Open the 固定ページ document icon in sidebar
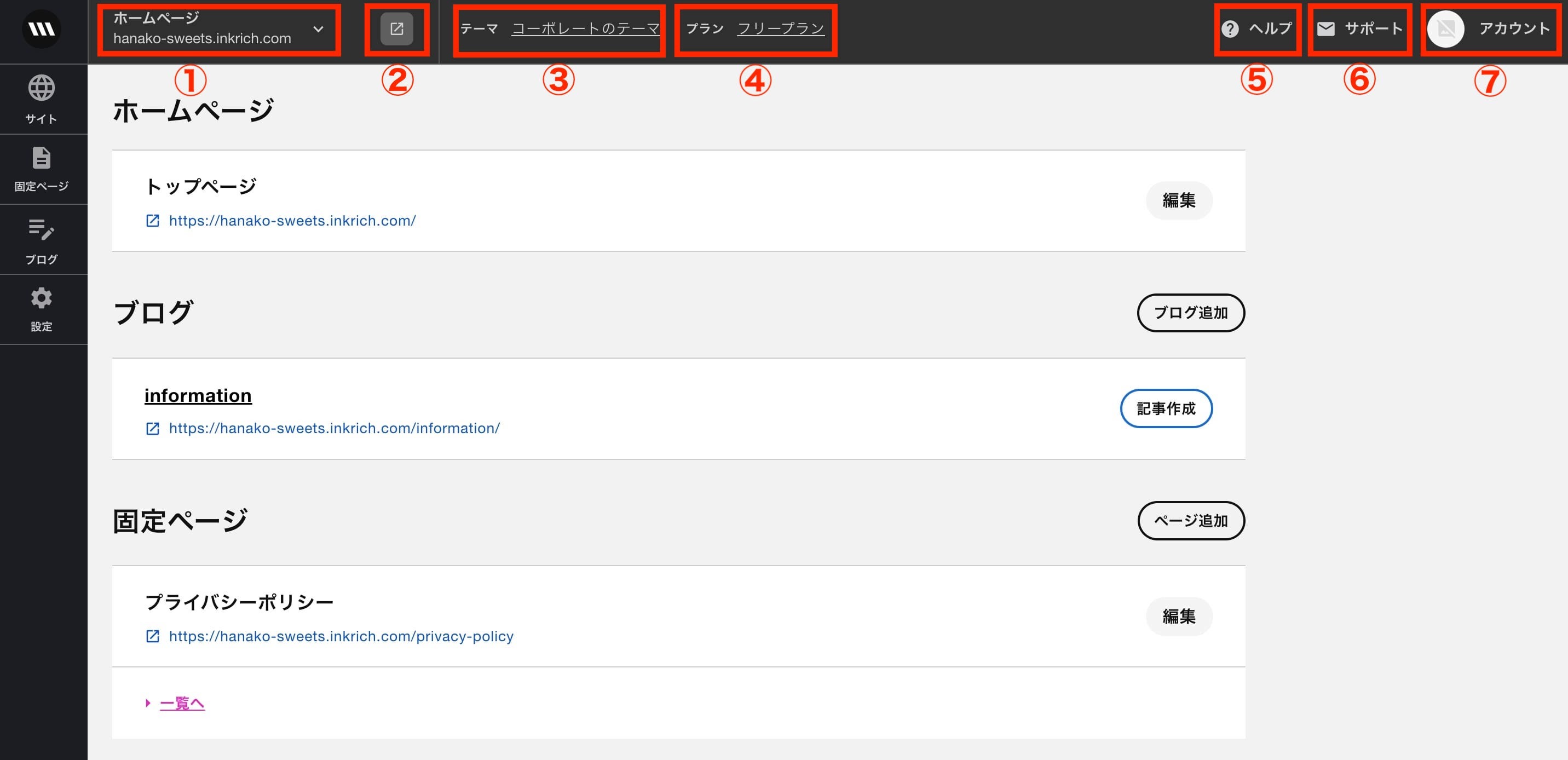The height and width of the screenshot is (760, 1568). [x=42, y=158]
